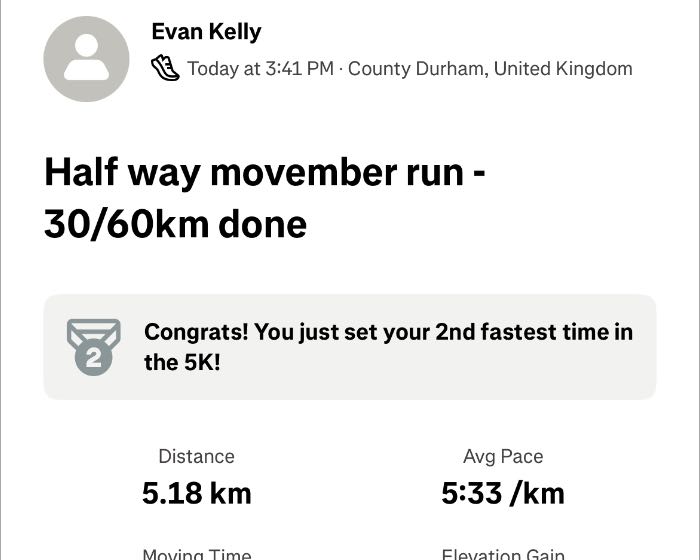Tap the silver number 2 medal icon
700x560 pixels.
pos(93,347)
